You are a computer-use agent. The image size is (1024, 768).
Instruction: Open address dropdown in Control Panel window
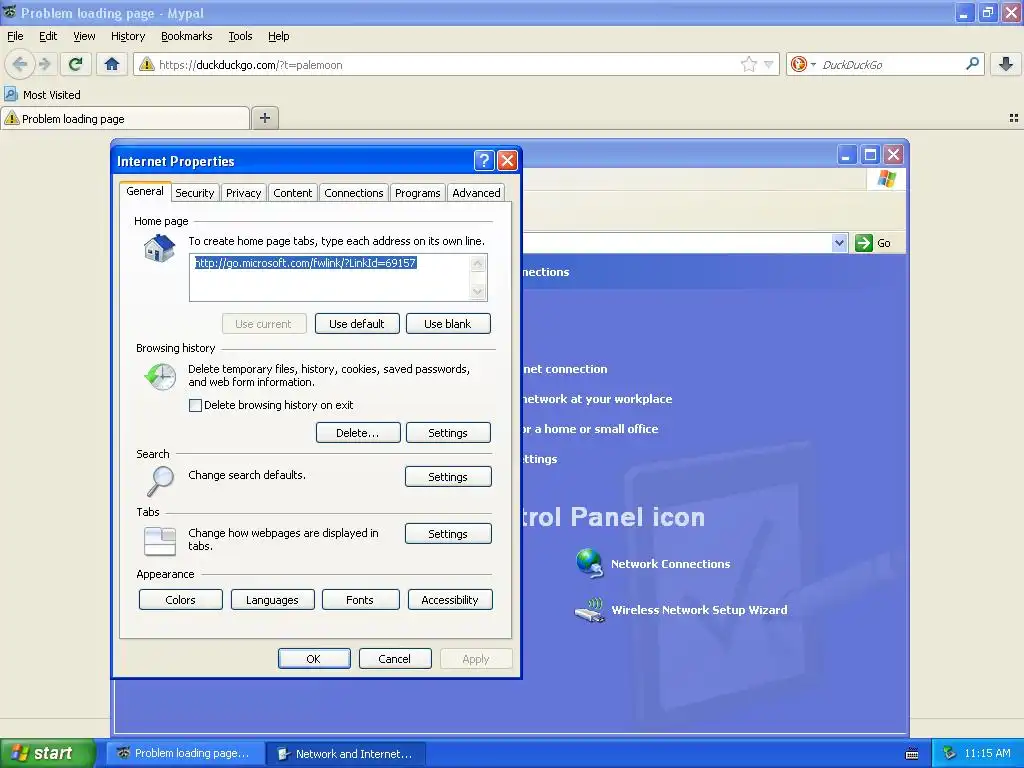pyautogui.click(x=839, y=243)
